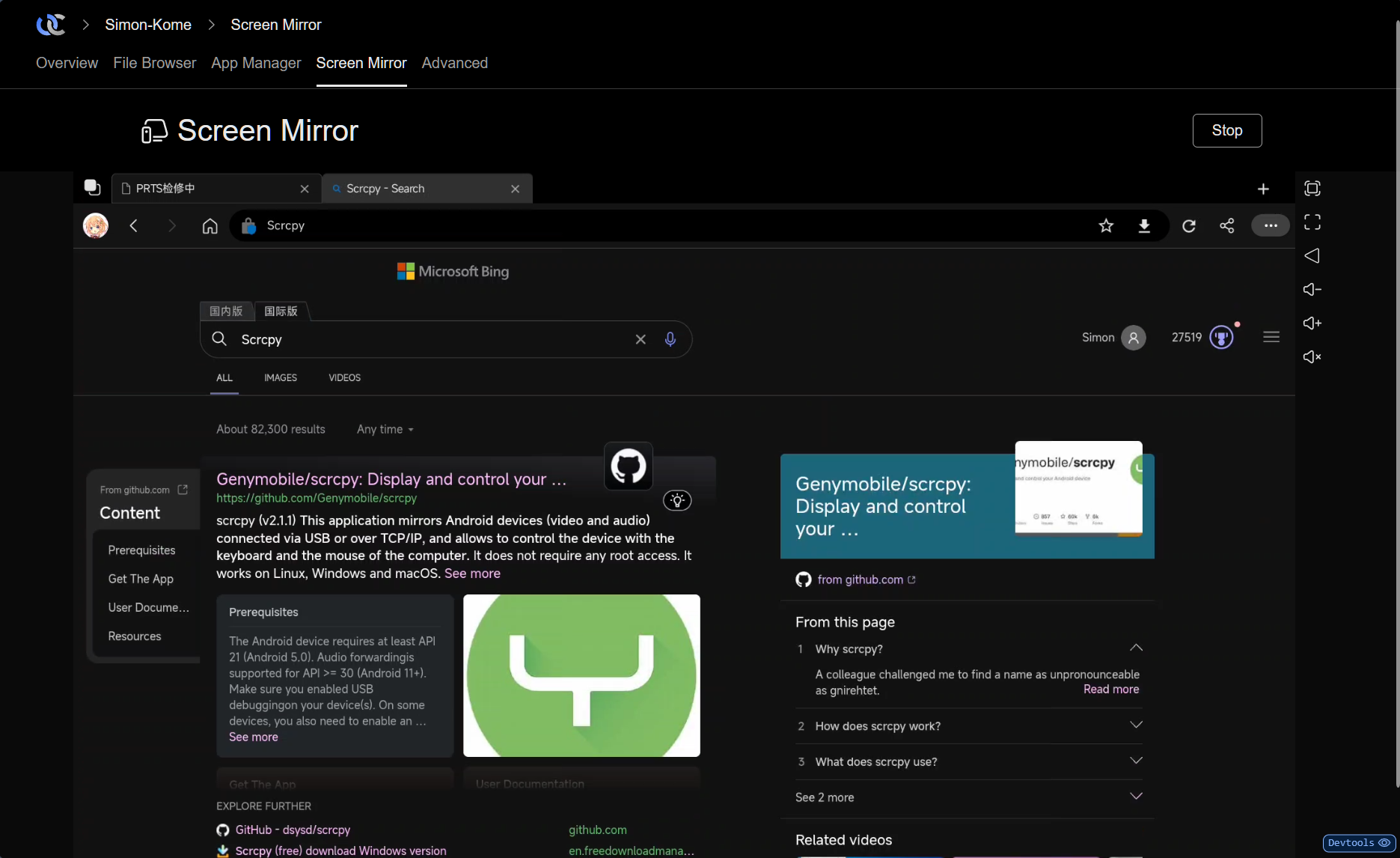
Task: Select the volume down icon
Action: [1312, 289]
